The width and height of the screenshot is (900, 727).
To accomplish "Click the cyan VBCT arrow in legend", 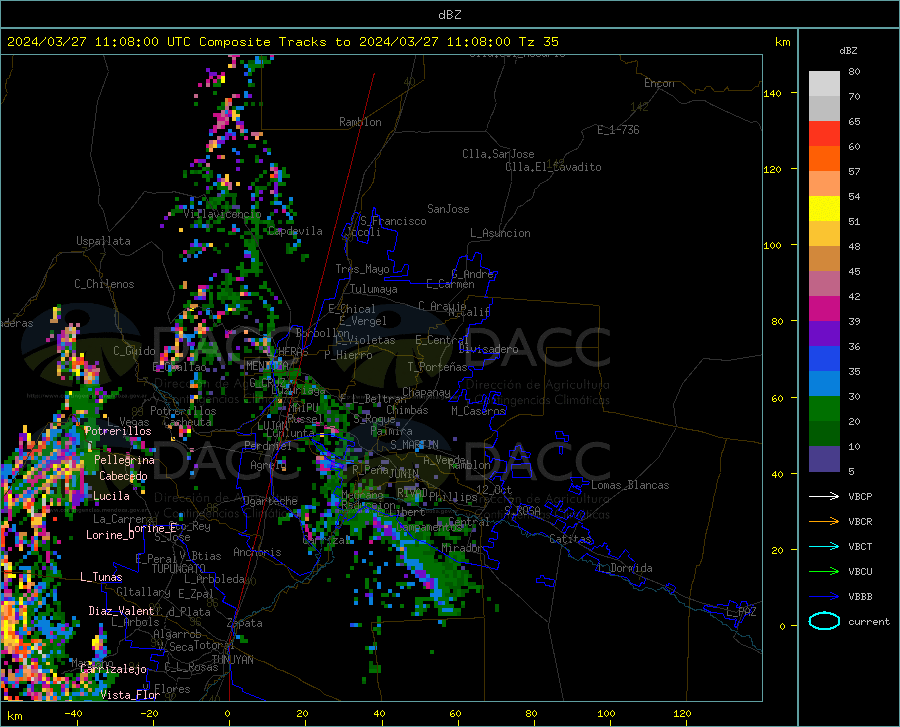I will click(x=824, y=546).
